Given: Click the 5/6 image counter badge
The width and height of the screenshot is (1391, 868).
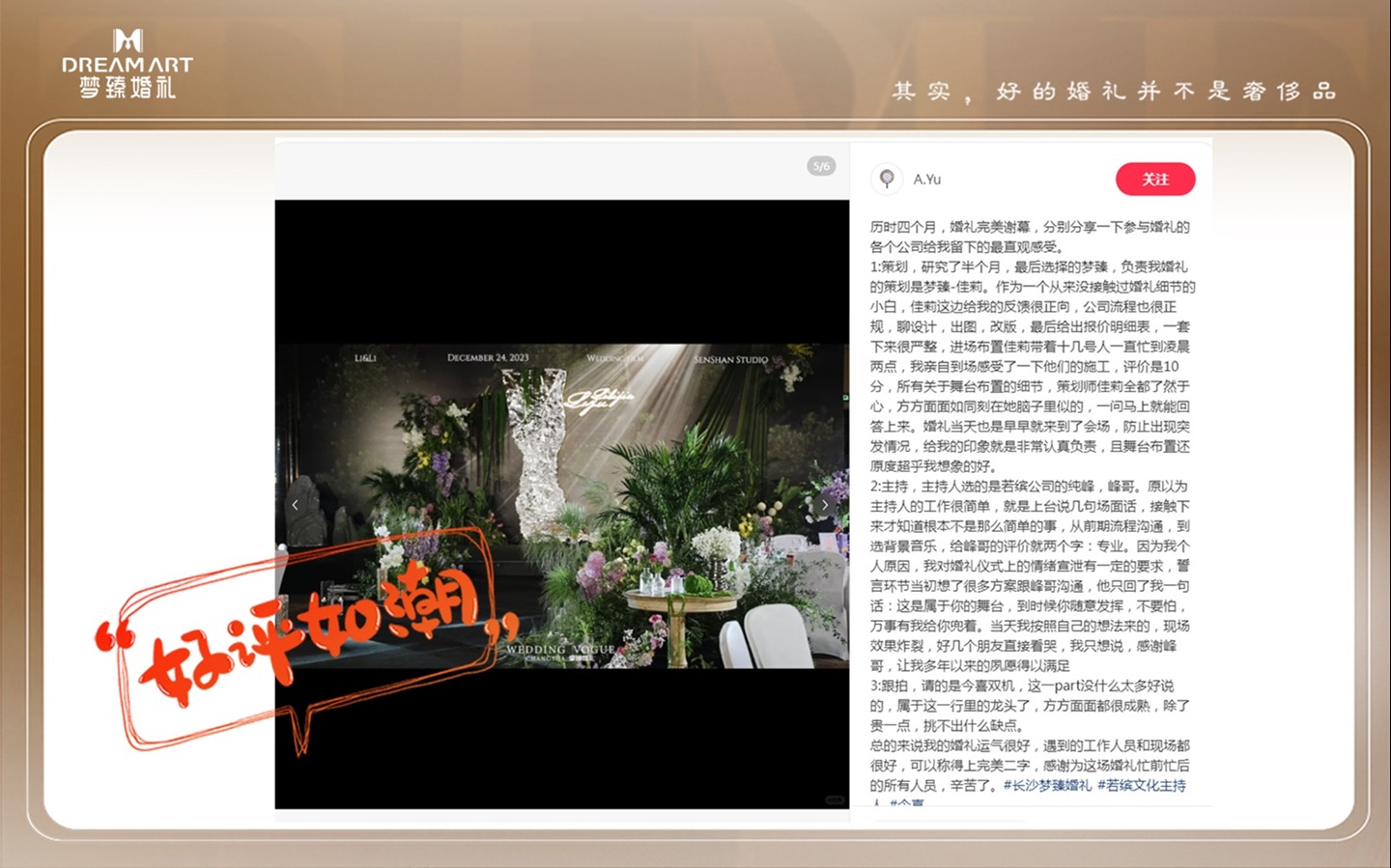Looking at the screenshot, I should pos(821,166).
